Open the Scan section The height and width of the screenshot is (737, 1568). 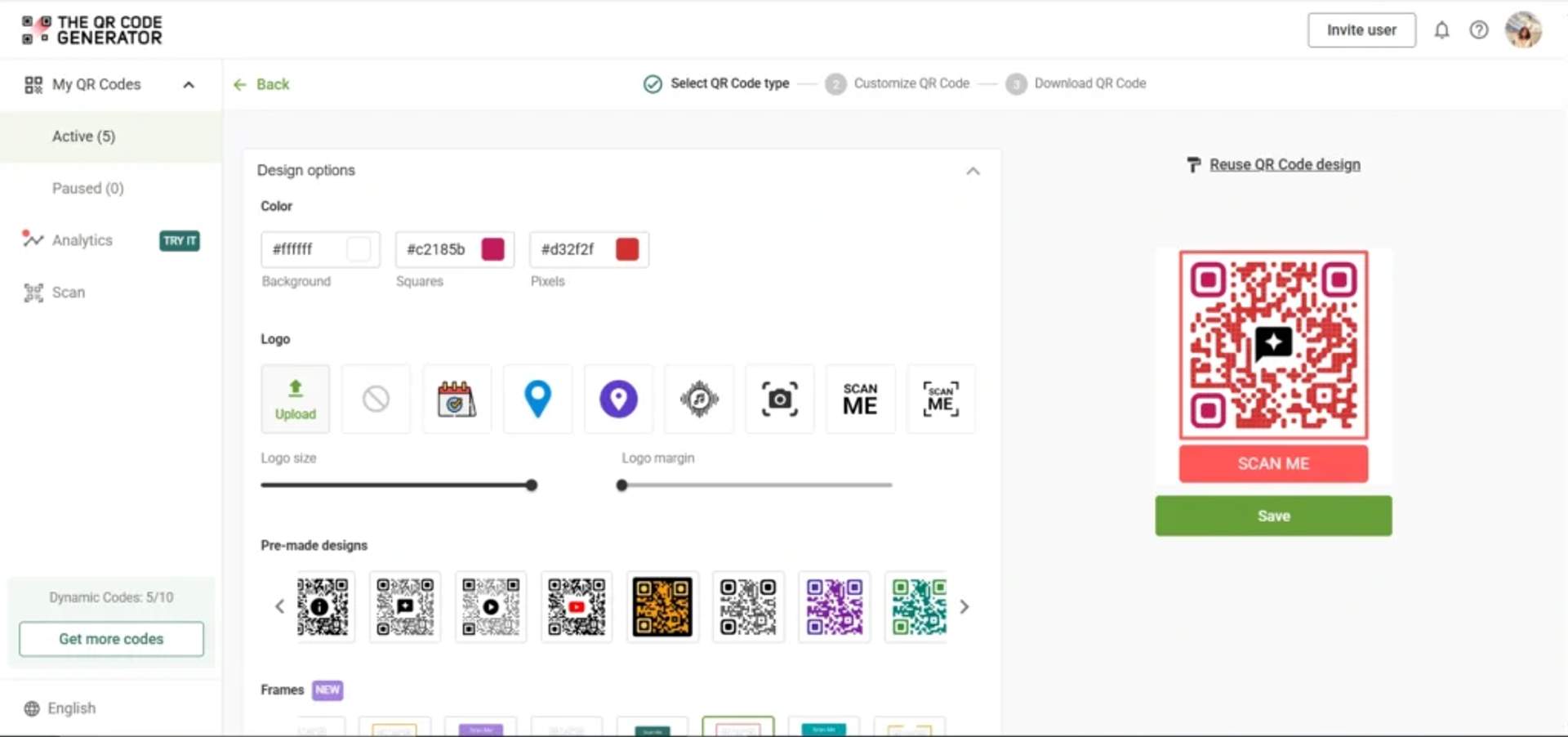pyautogui.click(x=69, y=293)
